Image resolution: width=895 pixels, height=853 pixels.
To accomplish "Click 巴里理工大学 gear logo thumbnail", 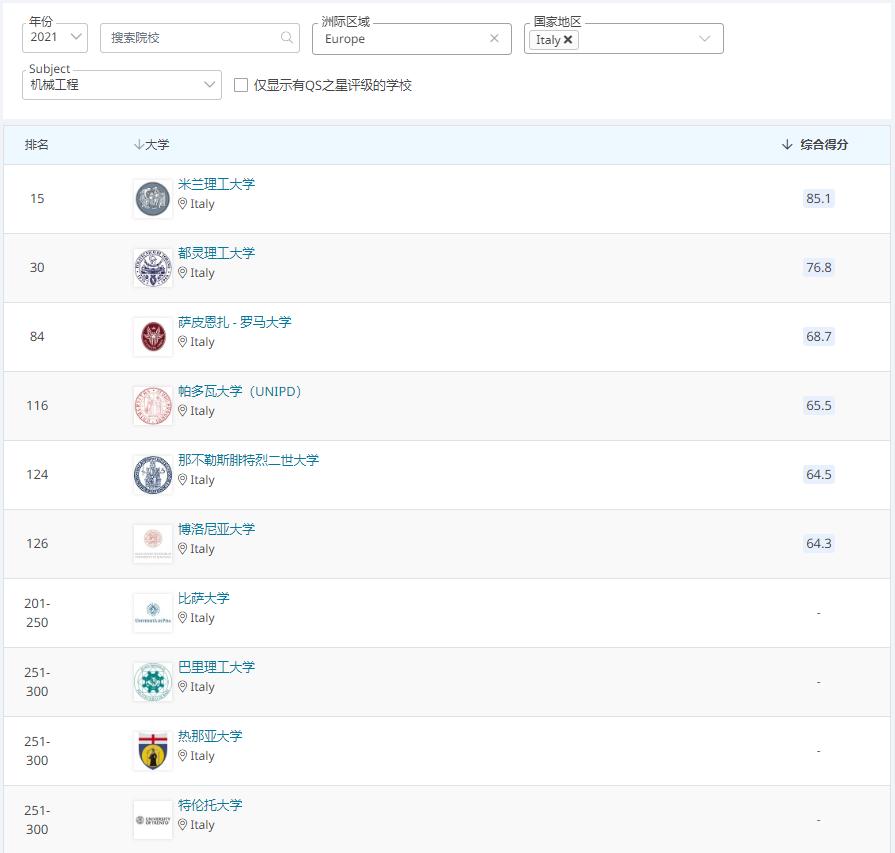I will (153, 682).
